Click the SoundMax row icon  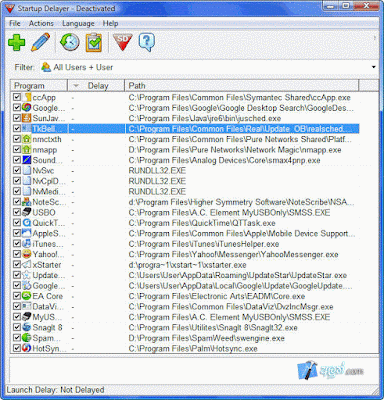(x=27, y=160)
